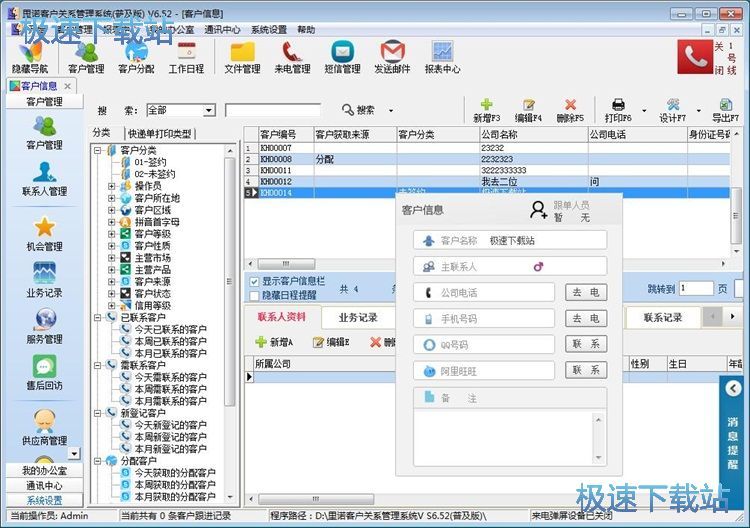This screenshot has height=528, width=750.
Task: Select 今天已联系的客户 tree item
Action: point(170,330)
